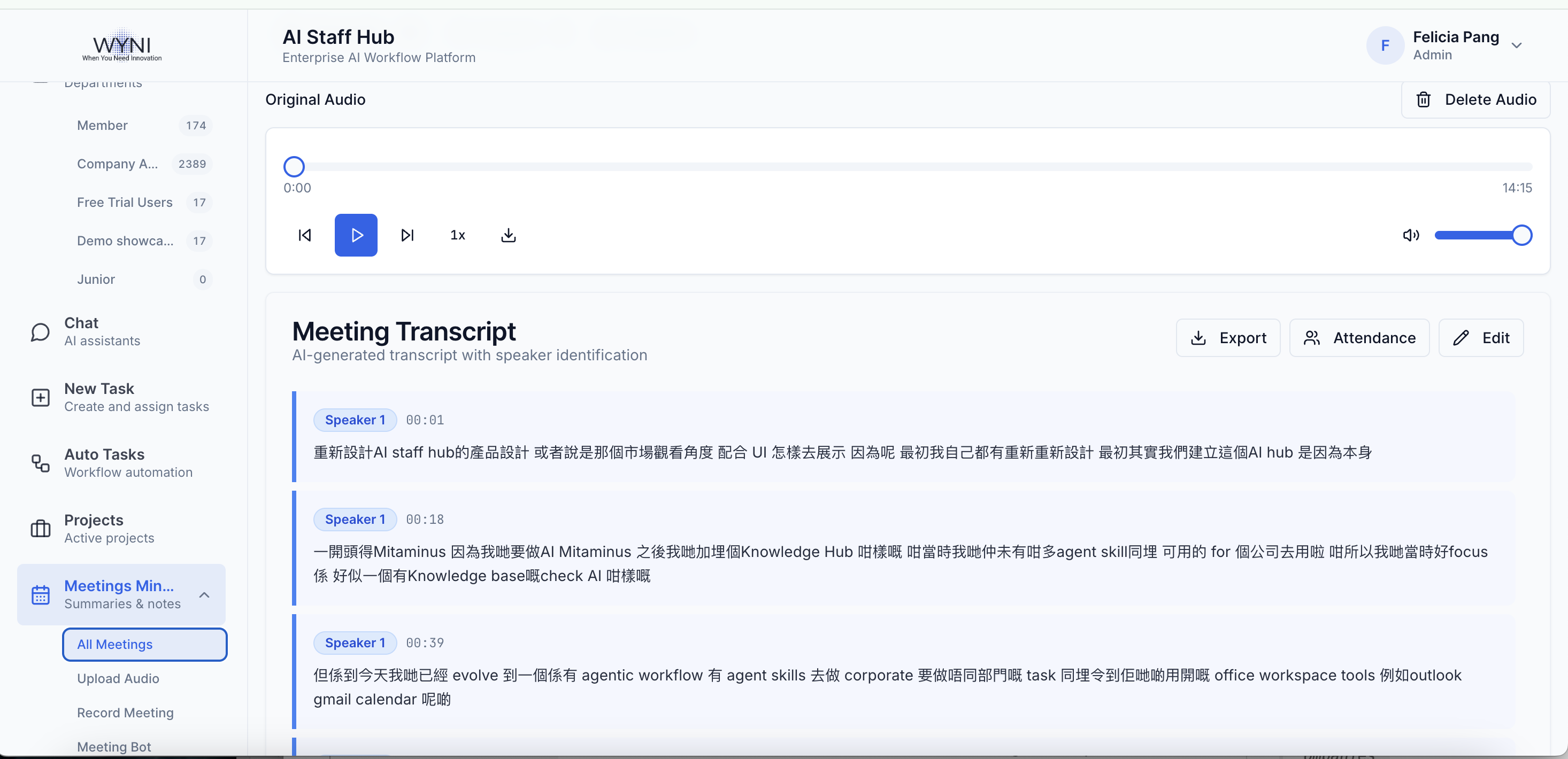Click the Projects briefcase icon

(40, 529)
